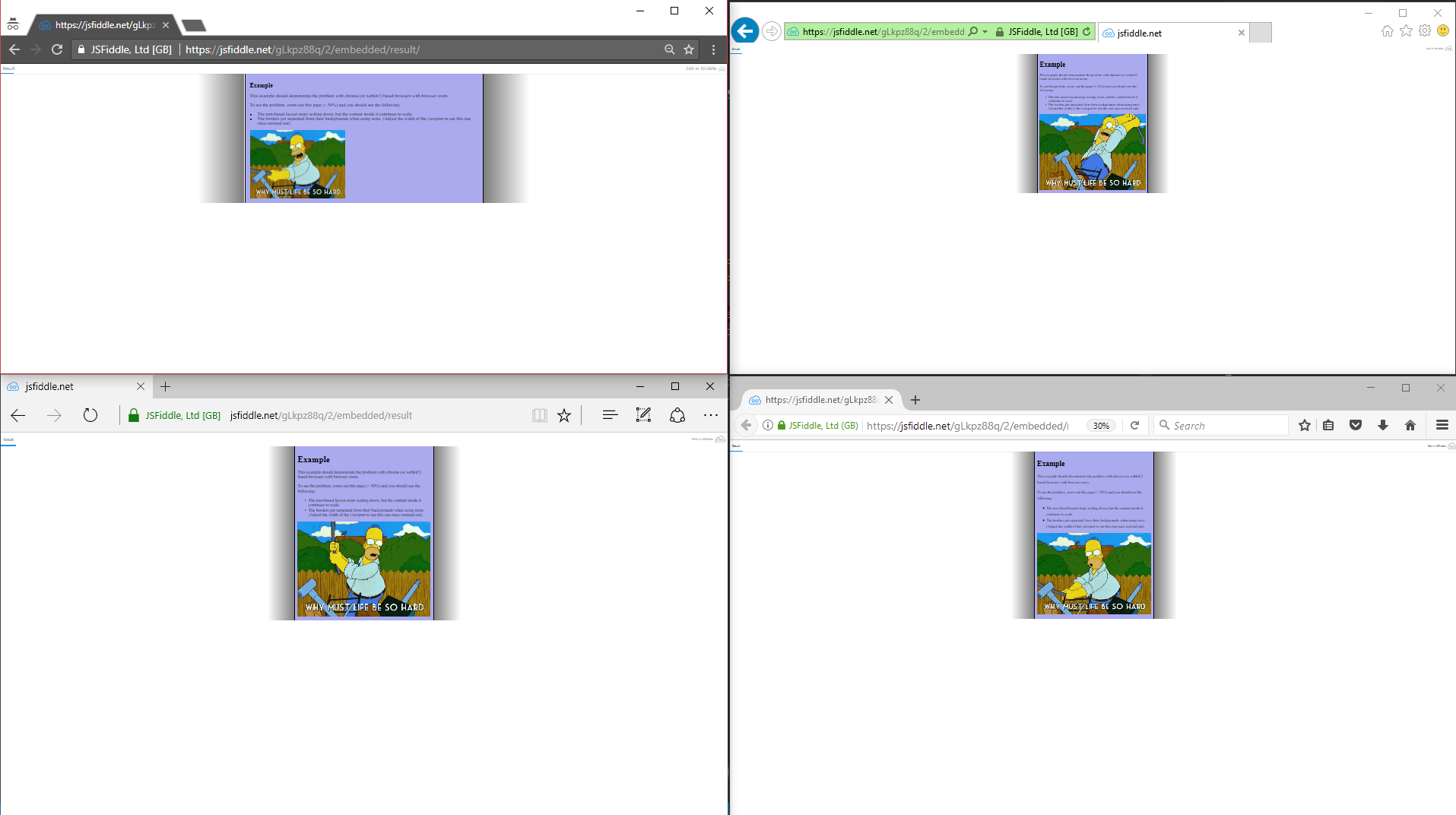
Task: Click the Firefox site information icon
Action: pos(768,425)
